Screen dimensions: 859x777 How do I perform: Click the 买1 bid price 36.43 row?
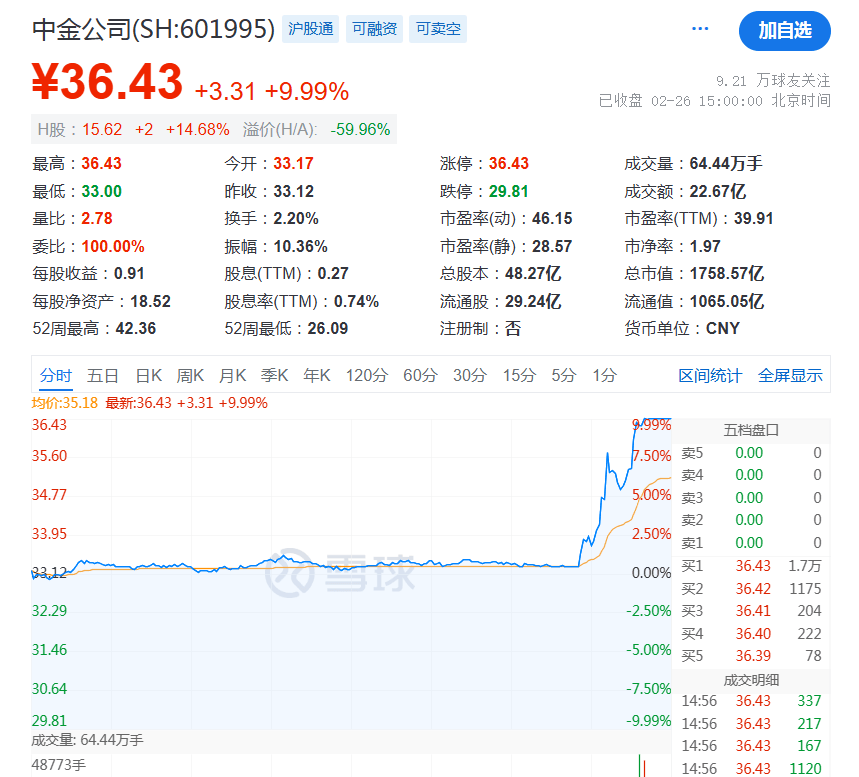point(752,566)
